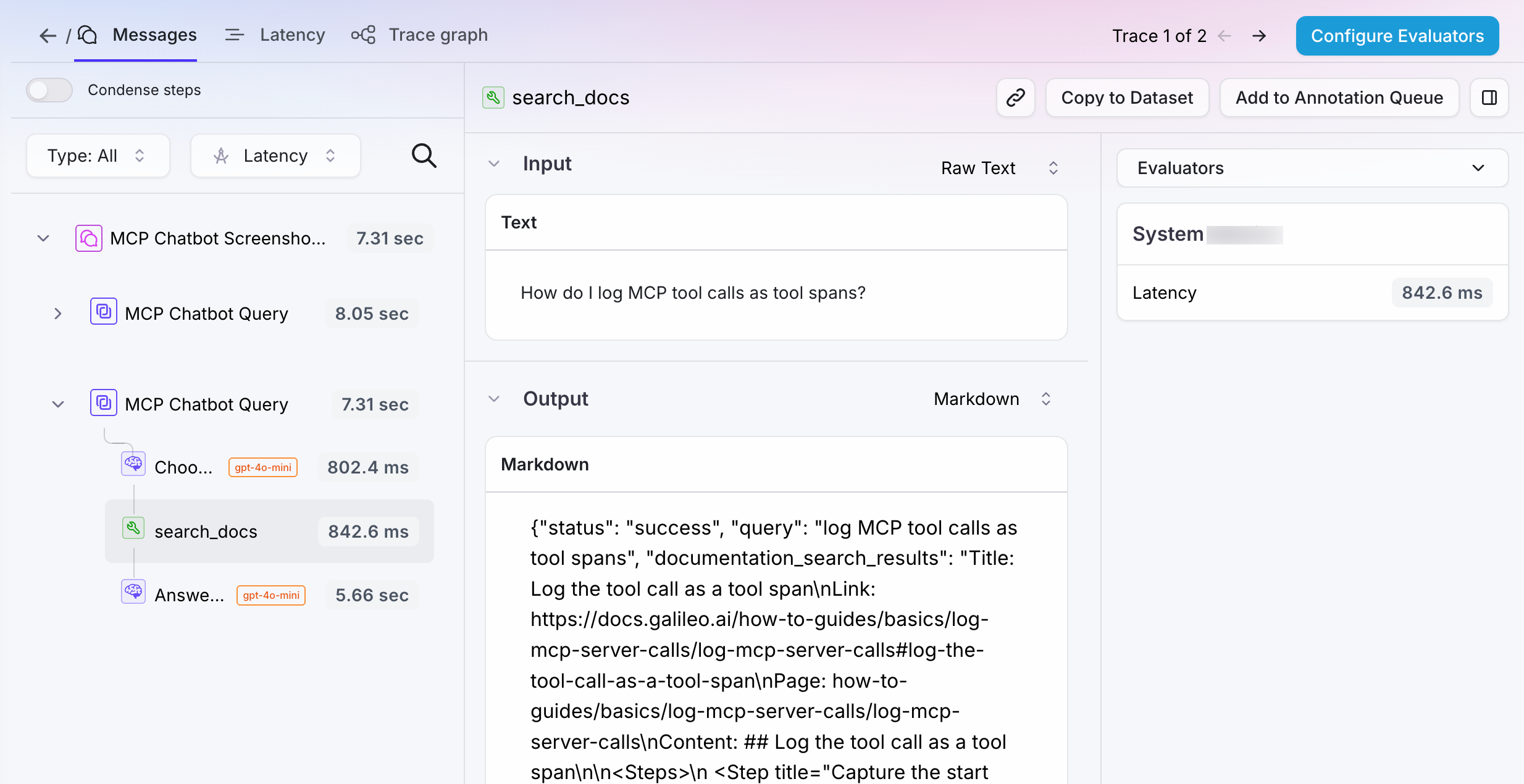Image resolution: width=1524 pixels, height=784 pixels.
Task: Toggle the side panel layout icon
Action: point(1489,98)
